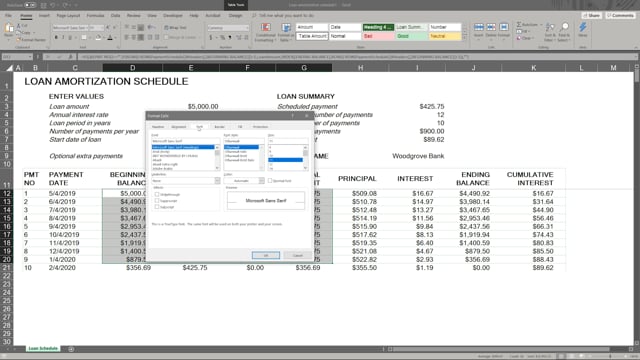Viewport: 640px width, 360px height.
Task: Open the Underline dropdown in dialog
Action: click(x=217, y=181)
